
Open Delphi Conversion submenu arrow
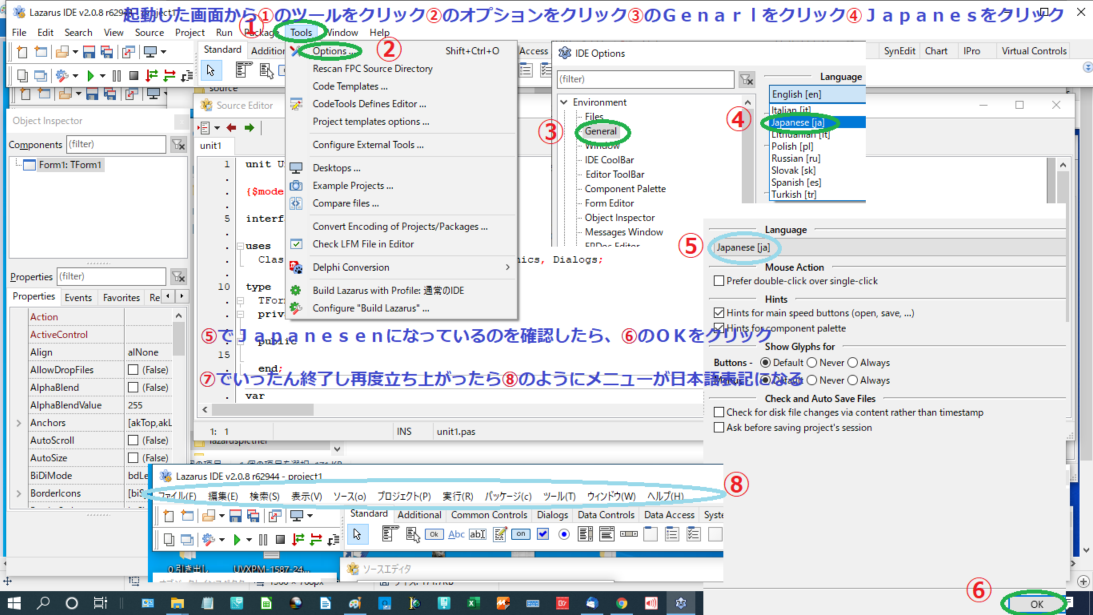(x=507, y=268)
